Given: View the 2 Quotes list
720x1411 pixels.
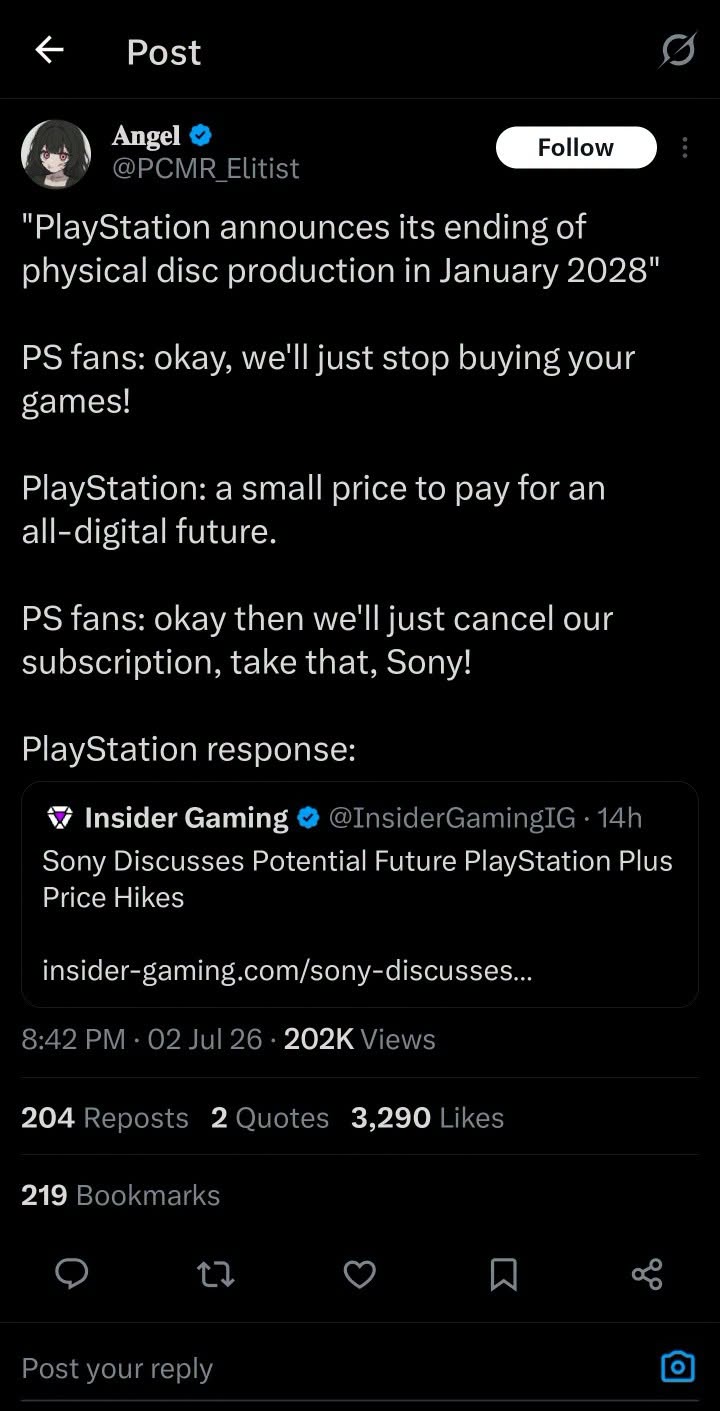Looking at the screenshot, I should tap(270, 1117).
